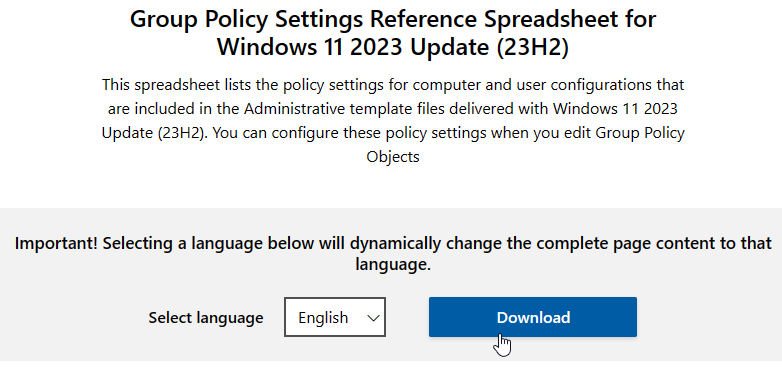The image size is (782, 369).
Task: Expand the language chevron arrow
Action: (x=374, y=318)
